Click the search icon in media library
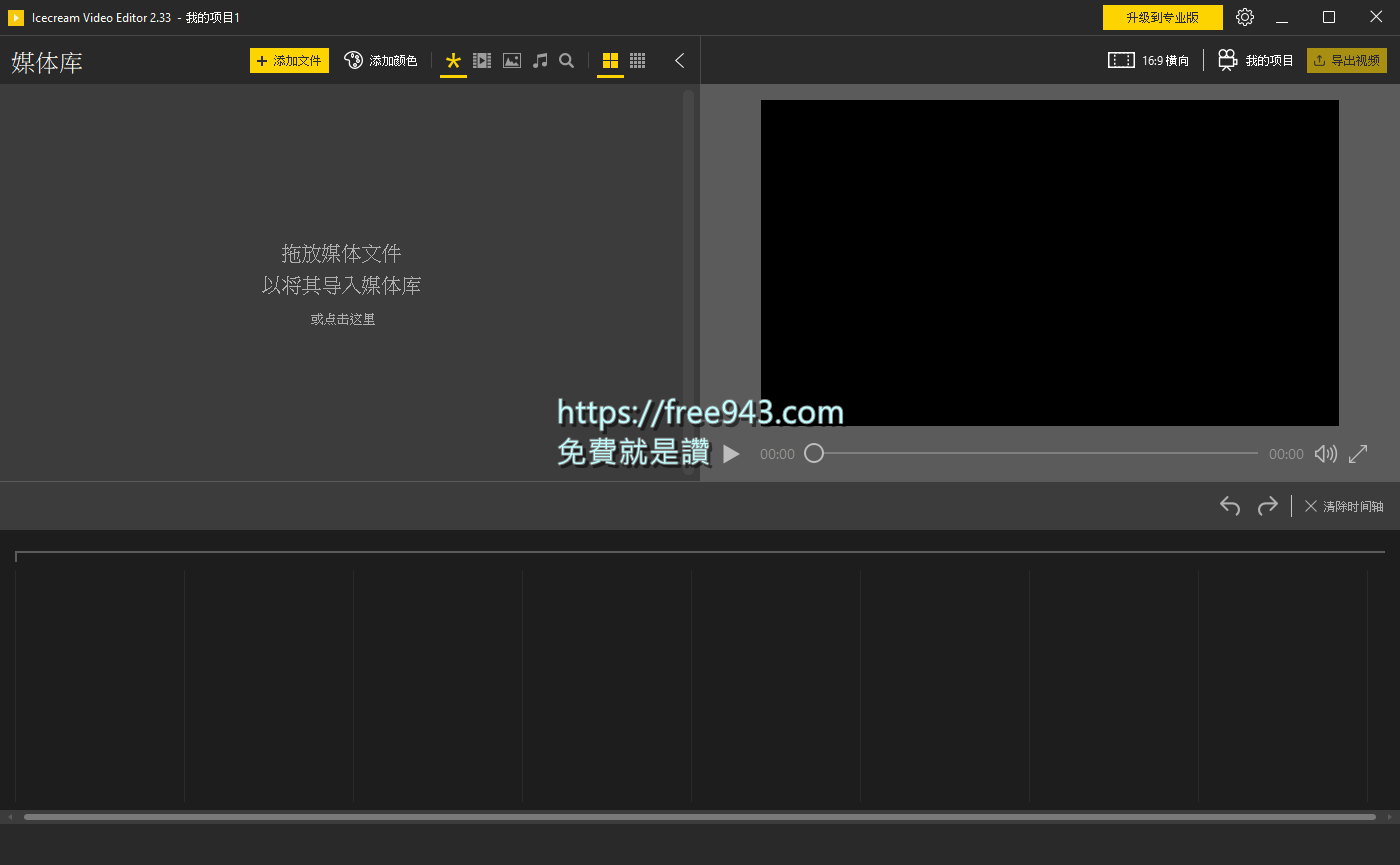 pyautogui.click(x=566, y=60)
